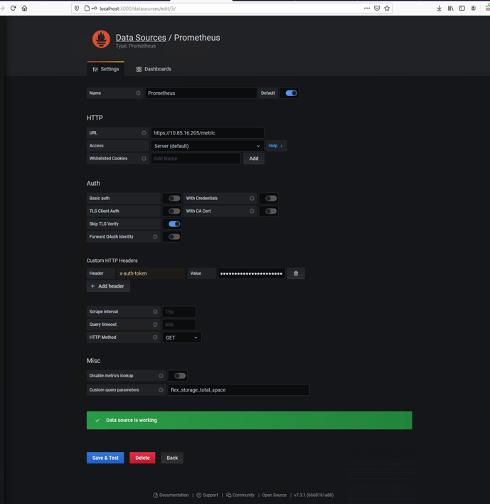Viewport: 490px width, 504px height.
Task: Go to the browser home icon
Action: click(x=24, y=8)
